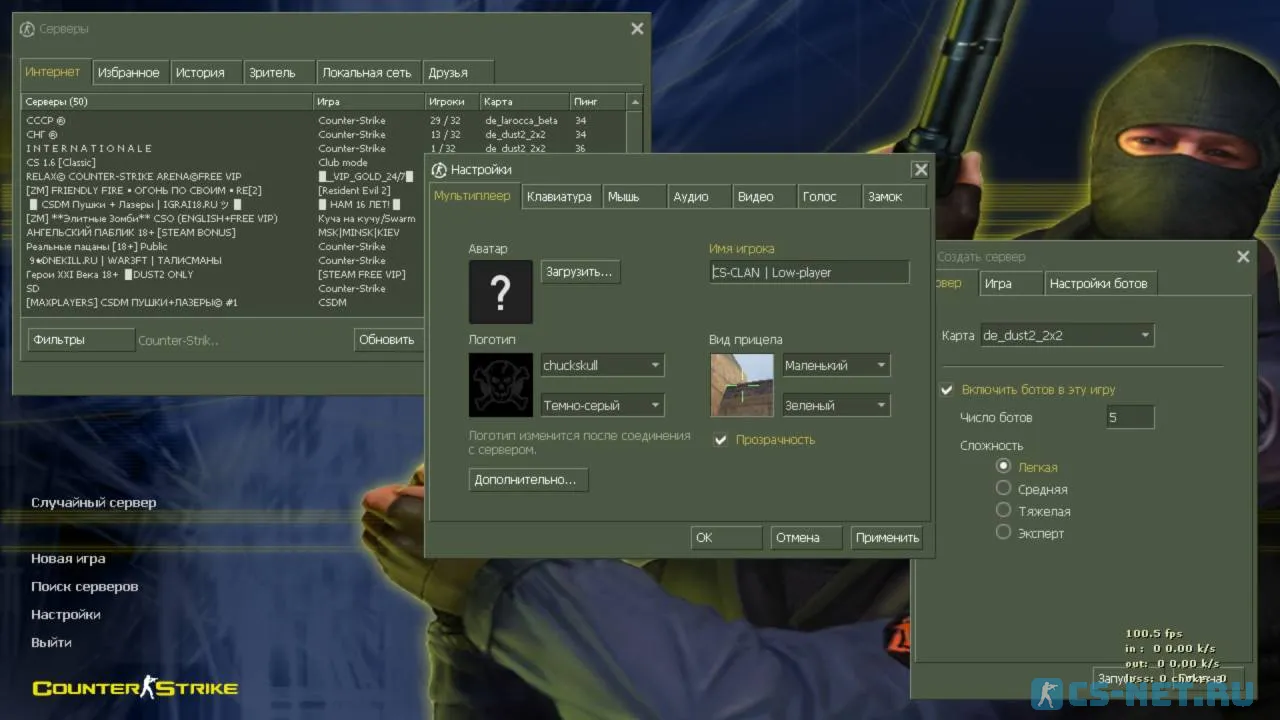Confirm settings with the OK button

[726, 538]
